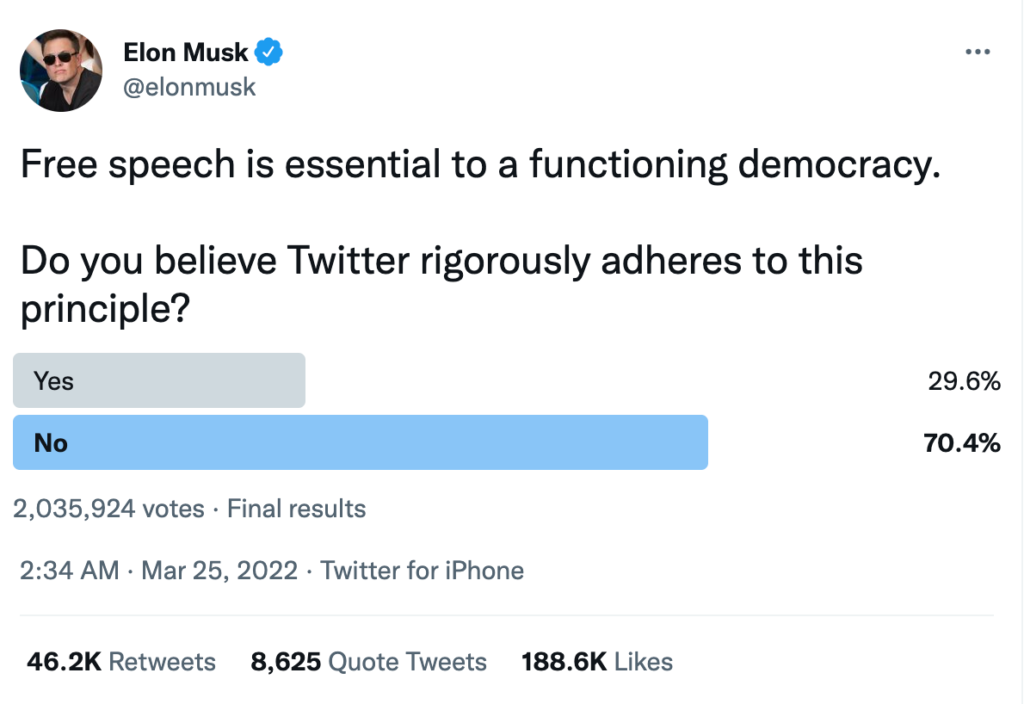View the 8,625 Quote Tweets

tap(369, 662)
